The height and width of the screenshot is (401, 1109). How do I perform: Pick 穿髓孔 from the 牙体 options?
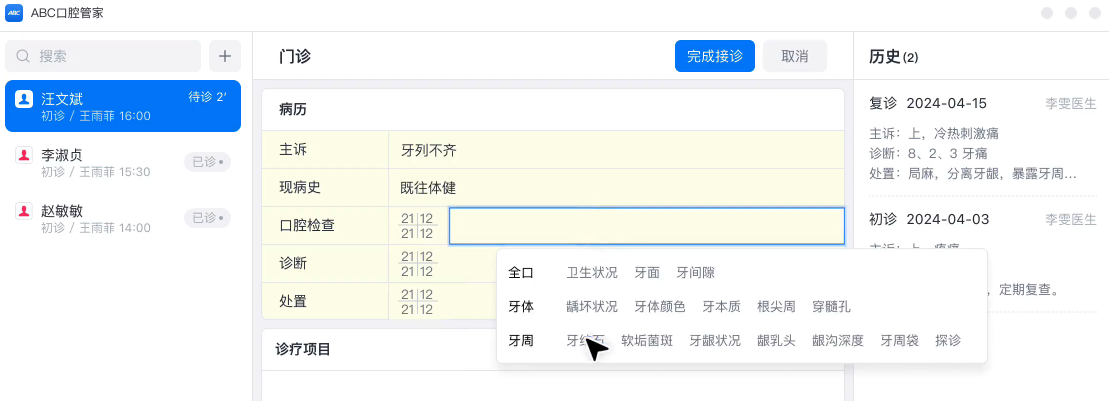pos(831,306)
